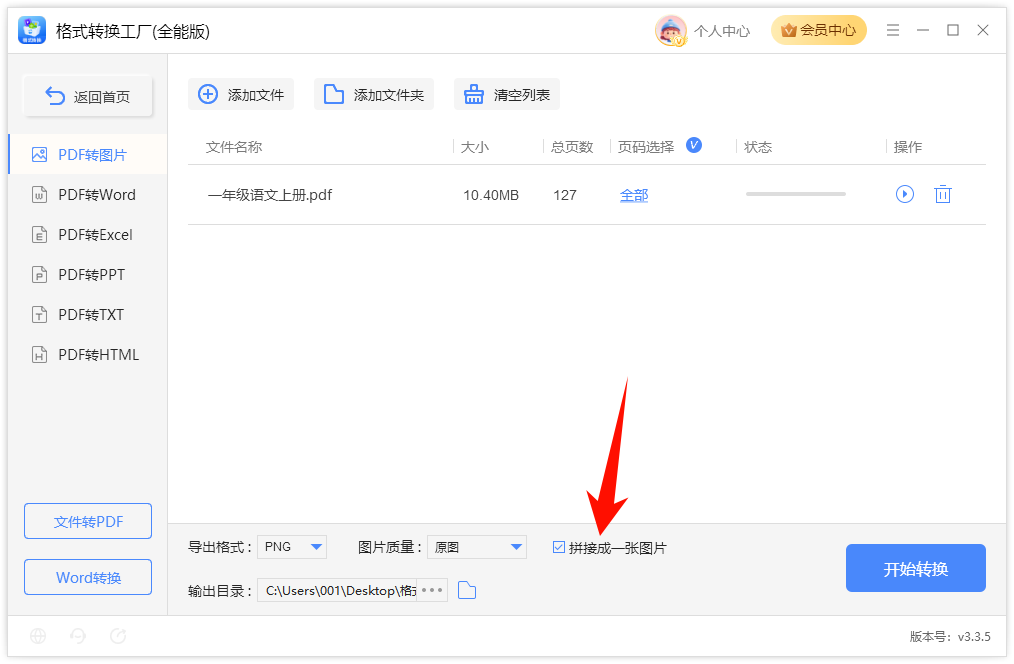1014x664 pixels.
Task: Click the 总页数 column header
Action: 572,147
